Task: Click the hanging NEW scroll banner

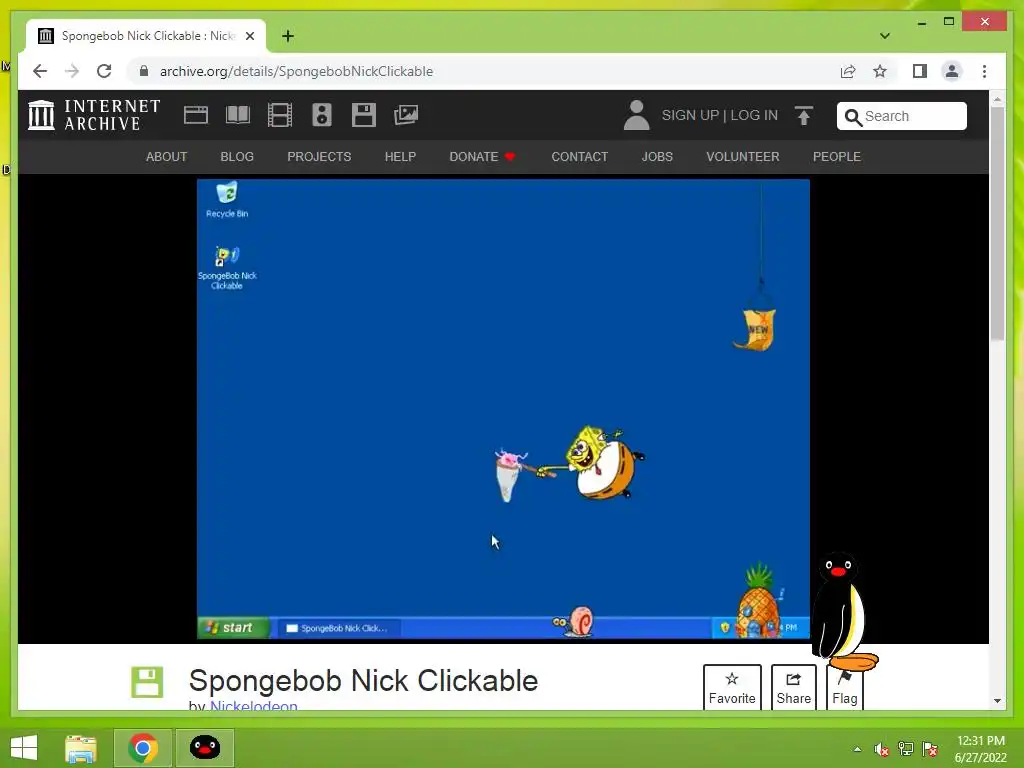Action: [757, 329]
